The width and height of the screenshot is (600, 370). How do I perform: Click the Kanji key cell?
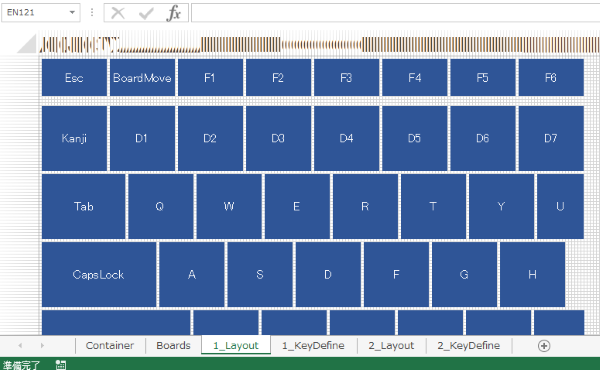click(x=74, y=138)
